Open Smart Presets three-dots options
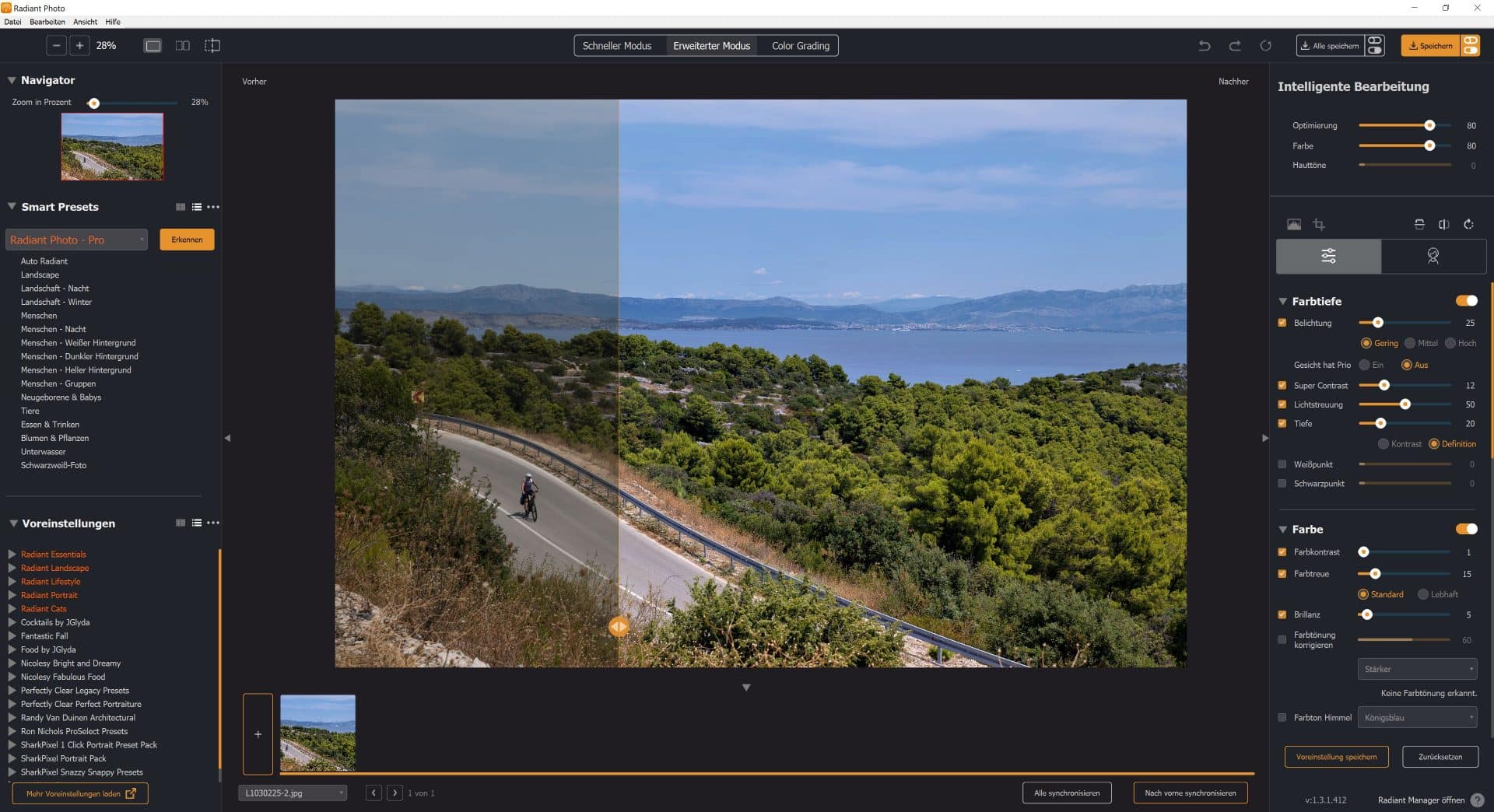Screen dimensions: 1494x812 [213, 207]
